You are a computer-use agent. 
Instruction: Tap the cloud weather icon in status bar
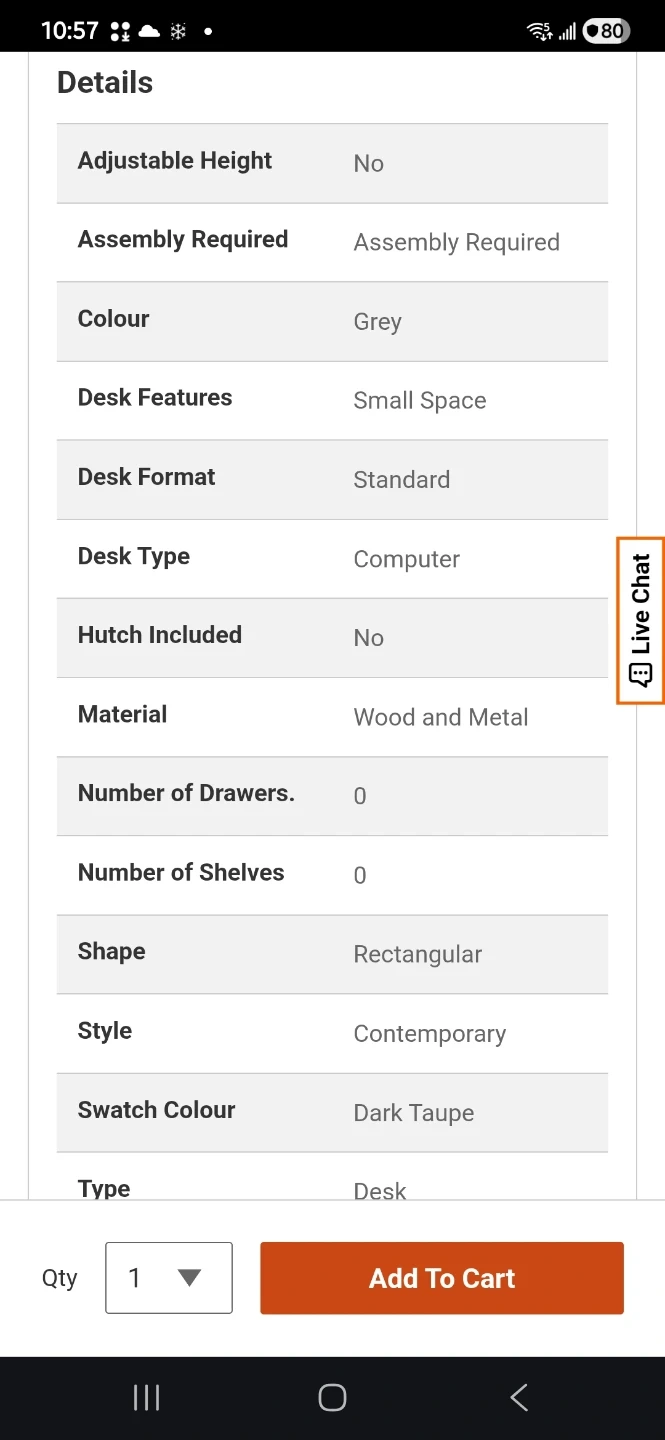(149, 31)
